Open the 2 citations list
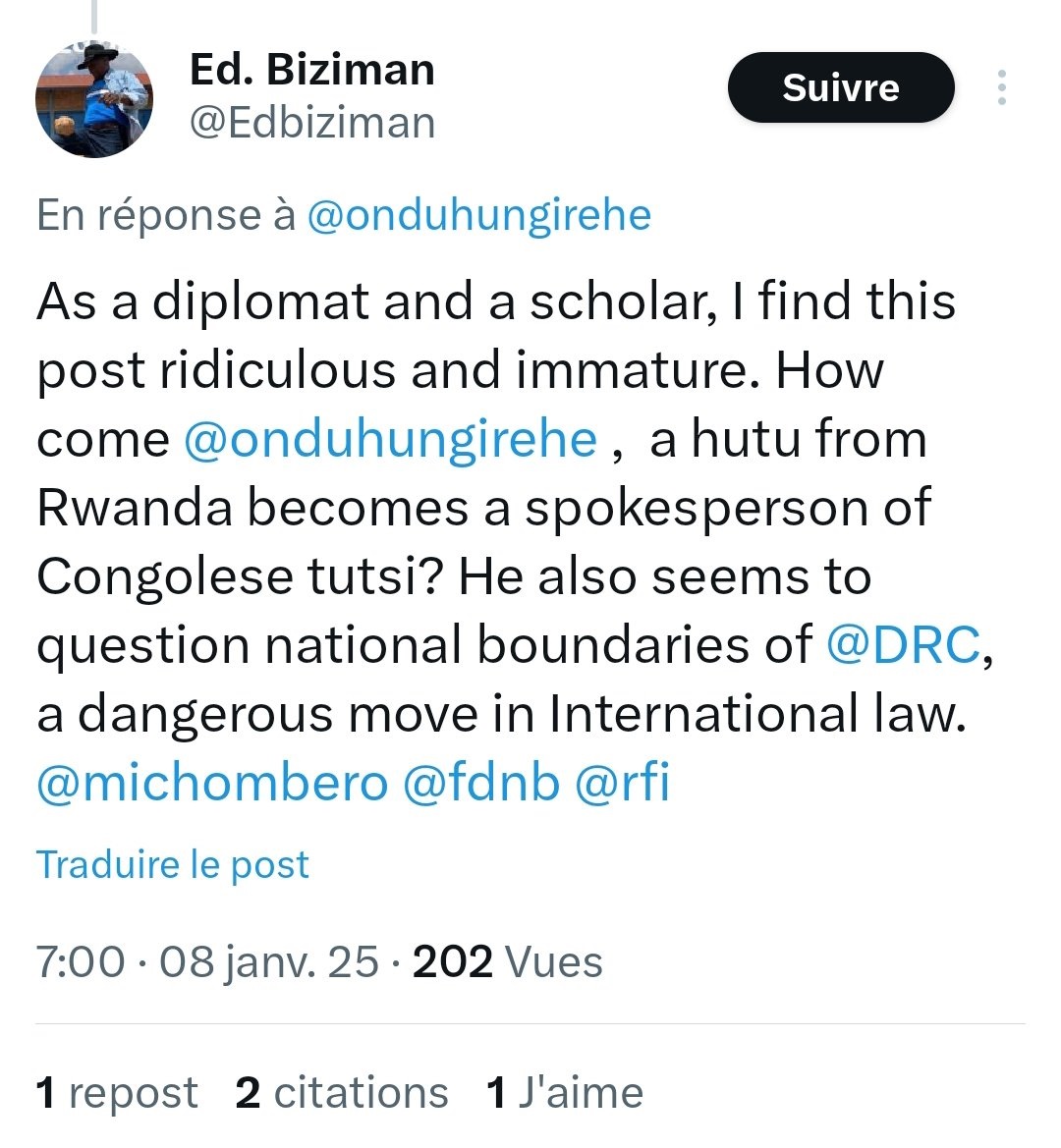The image size is (1061, 1148). click(341, 1093)
